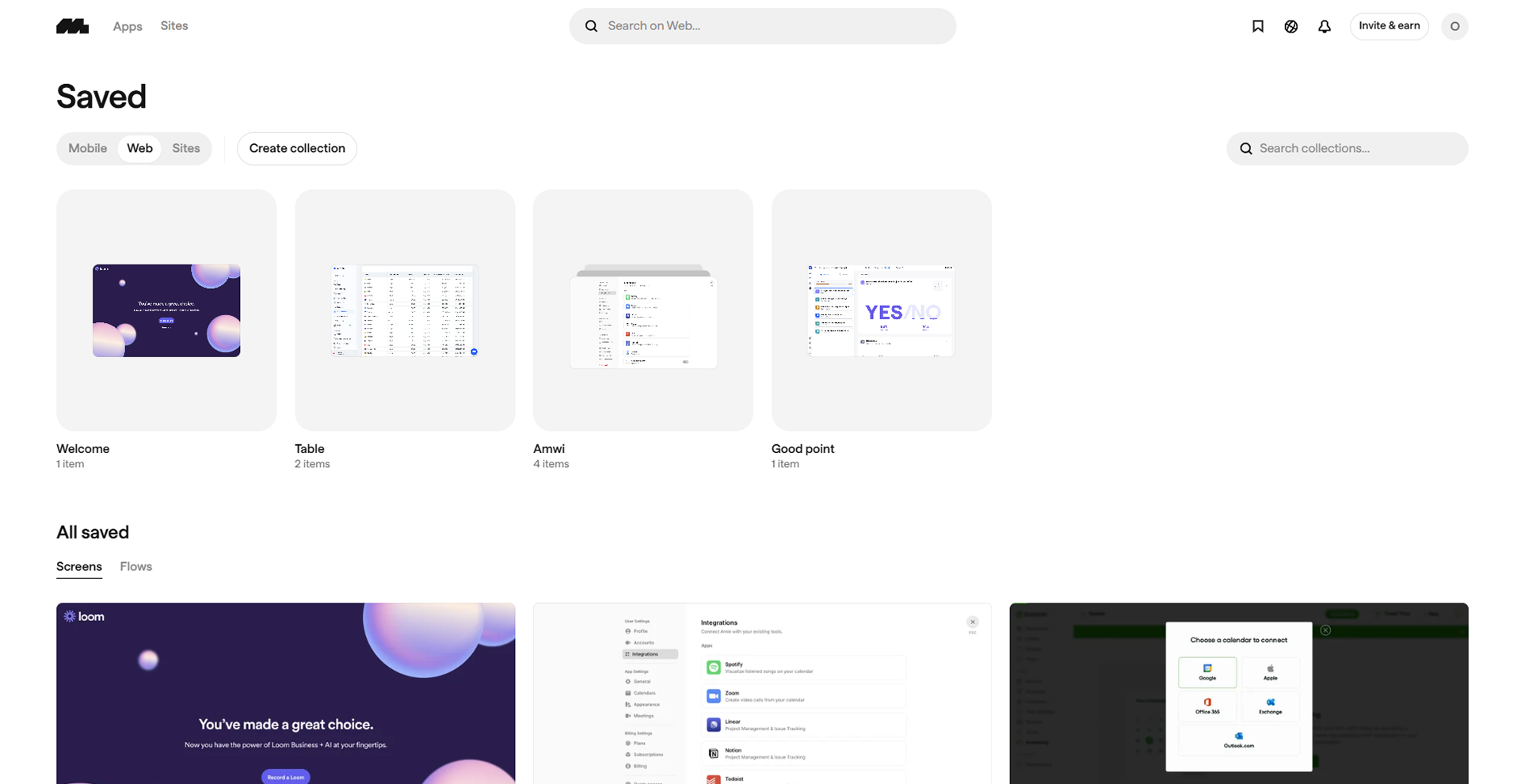Viewport: 1521px width, 784px height.
Task: Click the All saved heading
Action: point(93,532)
